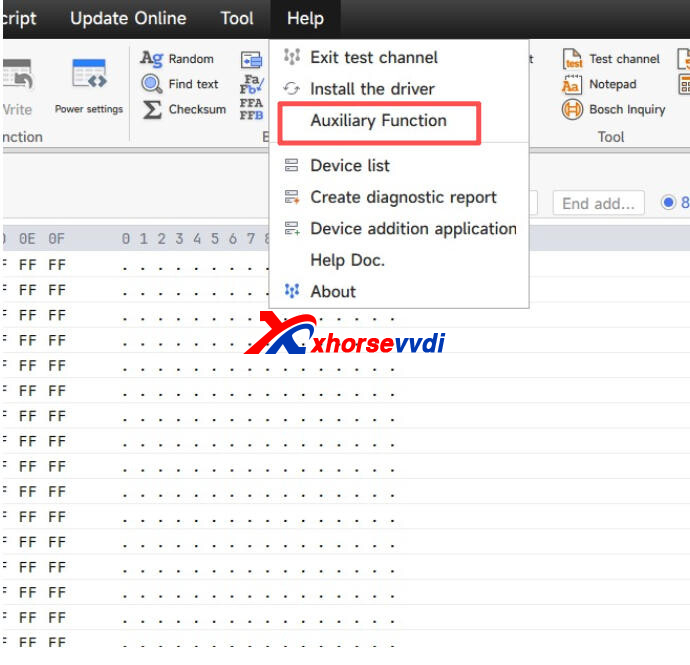This screenshot has height=665, width=690.
Task: Open the Update Online menu
Action: click(128, 18)
